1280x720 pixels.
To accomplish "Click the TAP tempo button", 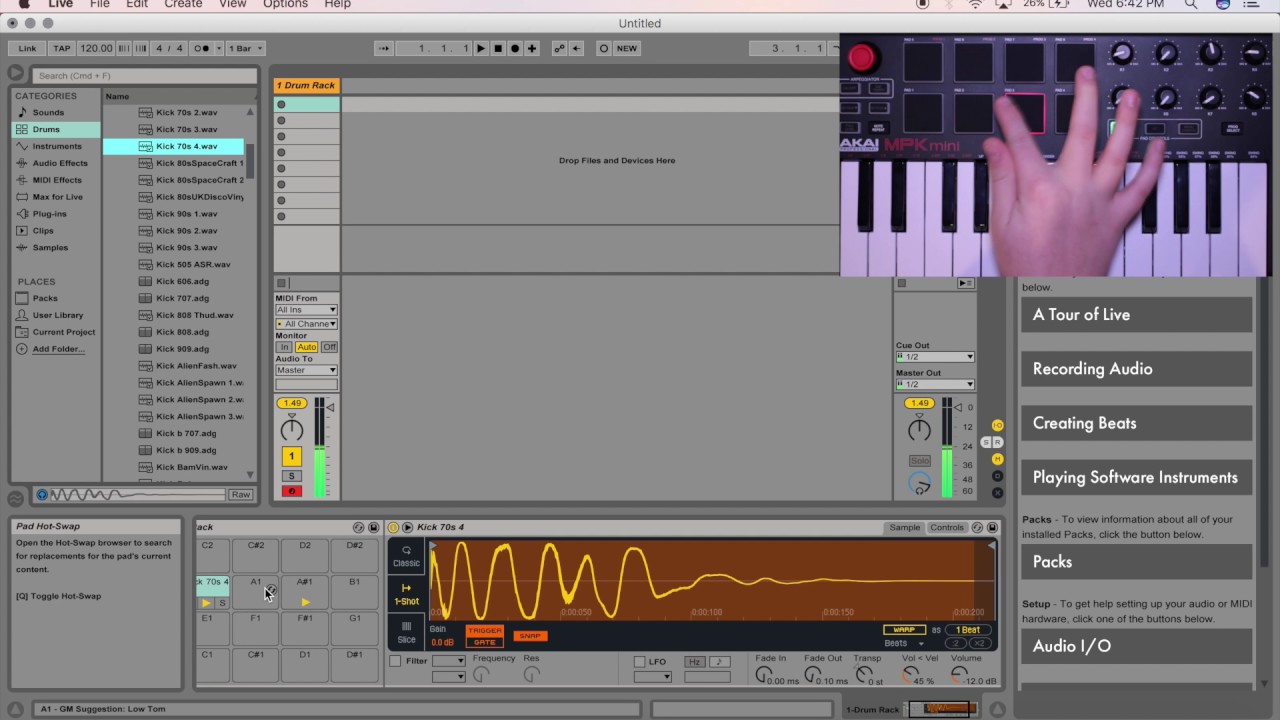I will [x=62, y=48].
